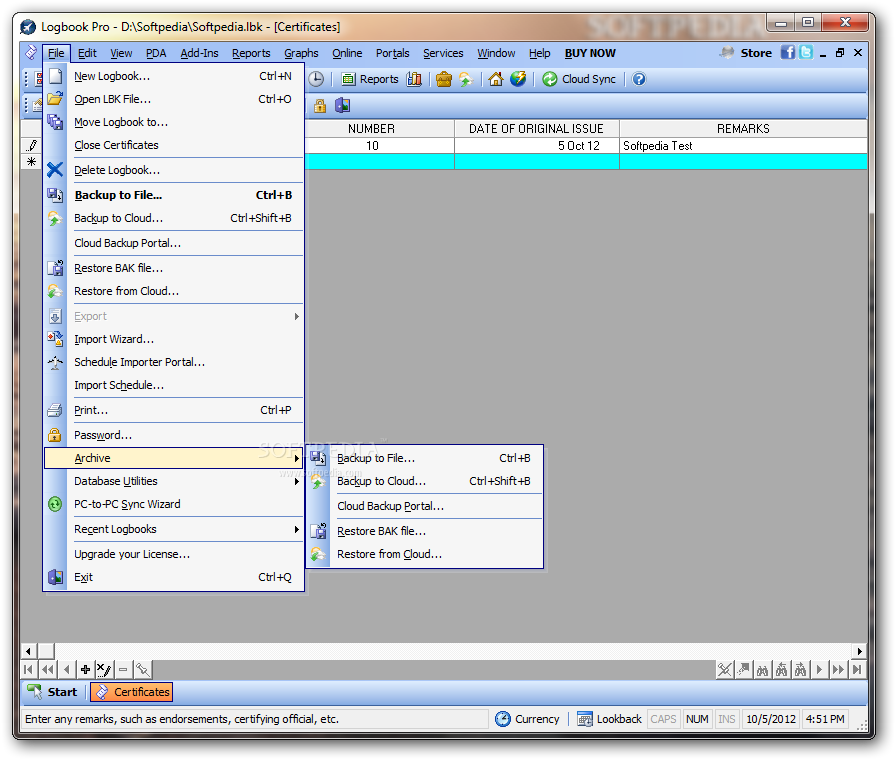Click the clock icon in the toolbar

pos(316,79)
